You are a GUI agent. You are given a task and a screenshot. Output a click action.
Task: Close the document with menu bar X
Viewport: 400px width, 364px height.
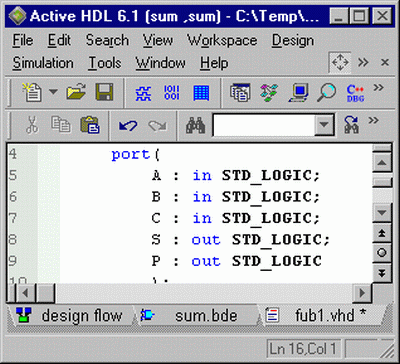[385, 62]
